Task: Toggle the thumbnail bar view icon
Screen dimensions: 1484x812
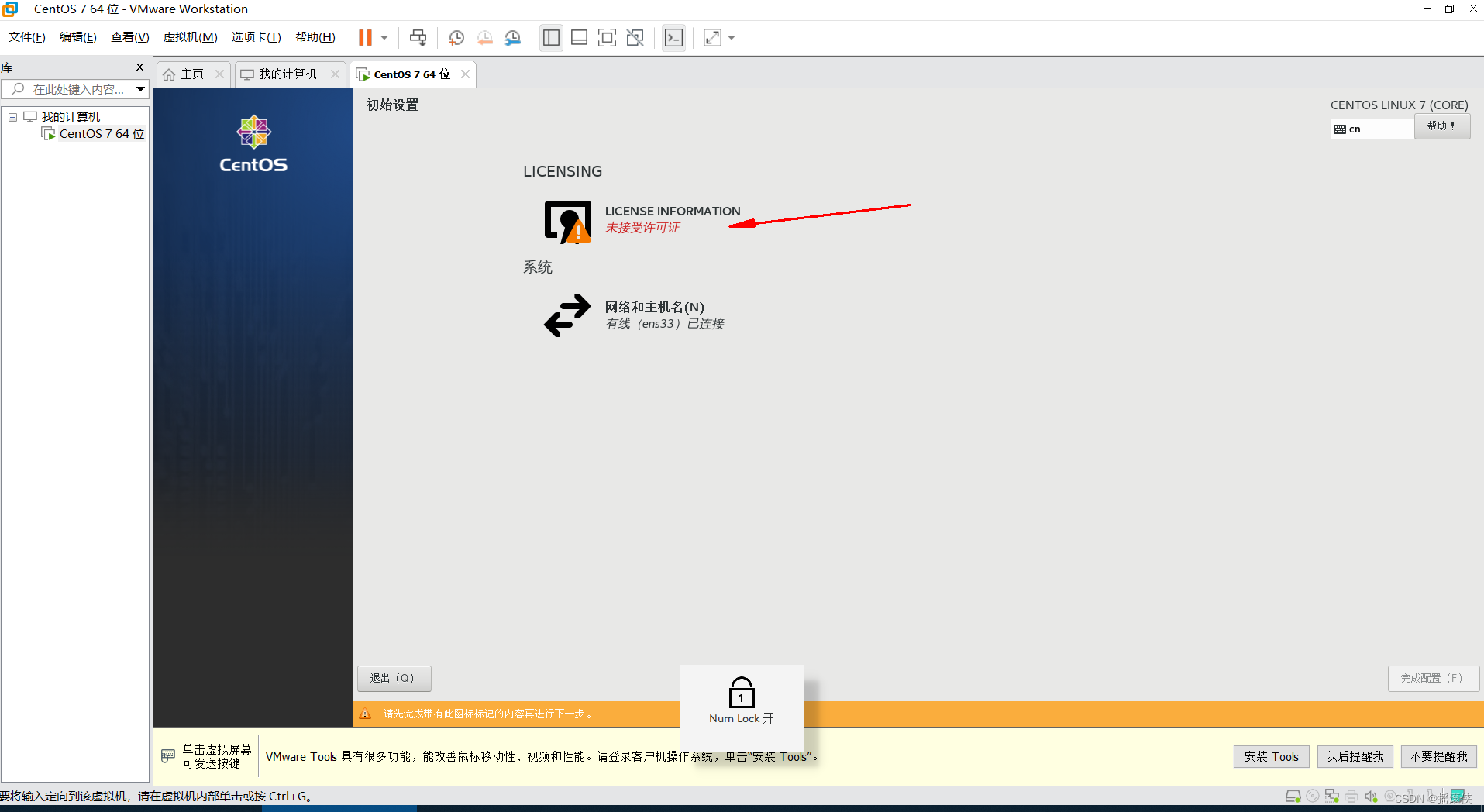Action: tap(579, 37)
